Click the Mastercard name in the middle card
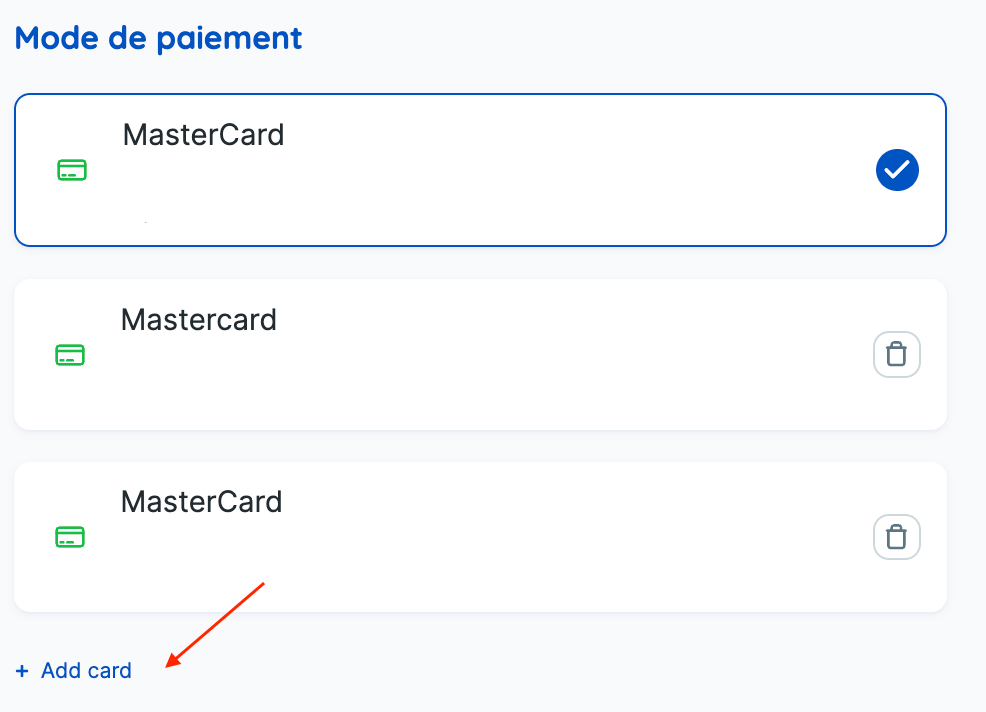Screen dimensions: 986x712 pyautogui.click(x=198, y=320)
